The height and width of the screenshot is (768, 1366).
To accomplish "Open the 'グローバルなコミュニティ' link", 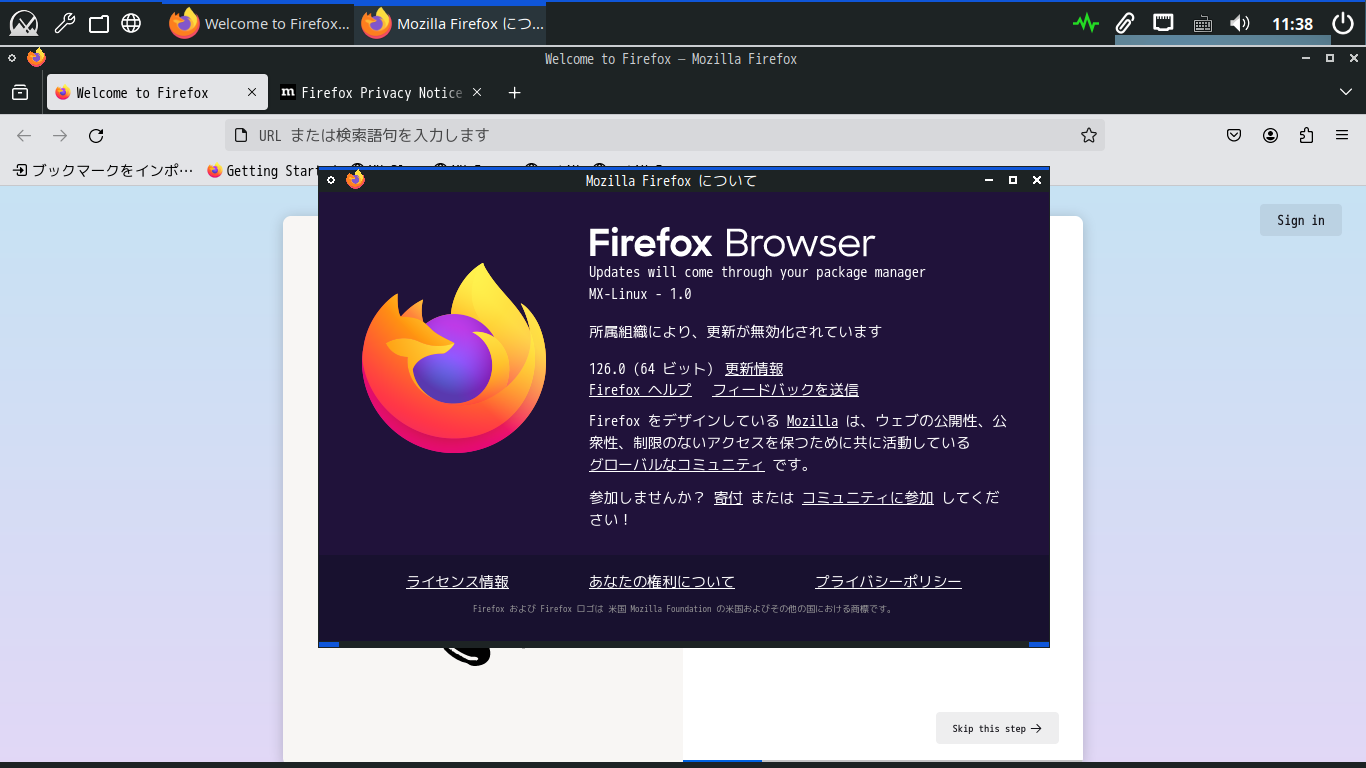I will pos(677,465).
